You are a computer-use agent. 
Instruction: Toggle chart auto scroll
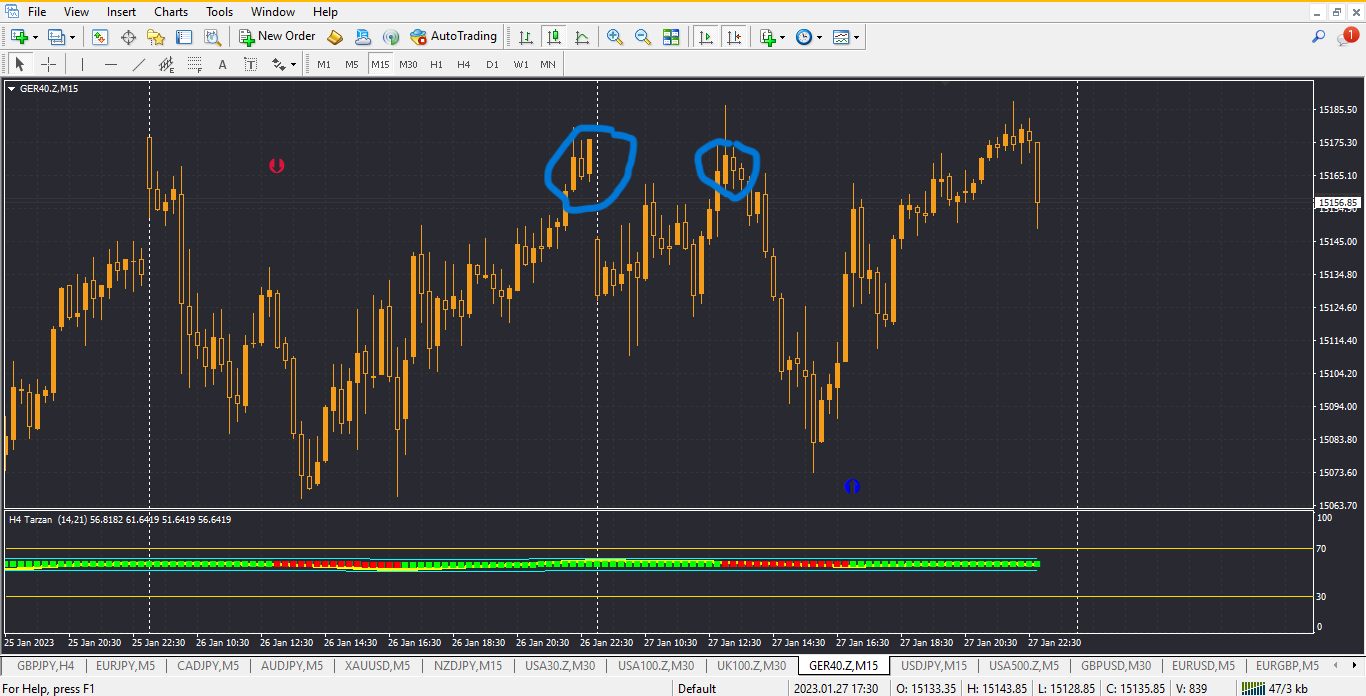click(x=706, y=37)
